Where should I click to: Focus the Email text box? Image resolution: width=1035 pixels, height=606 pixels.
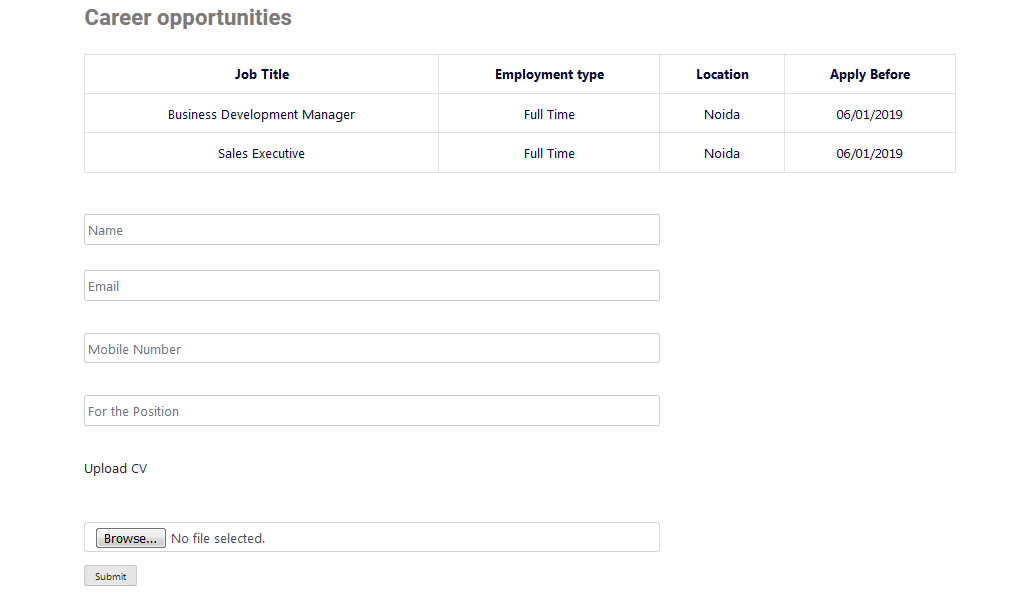click(371, 286)
